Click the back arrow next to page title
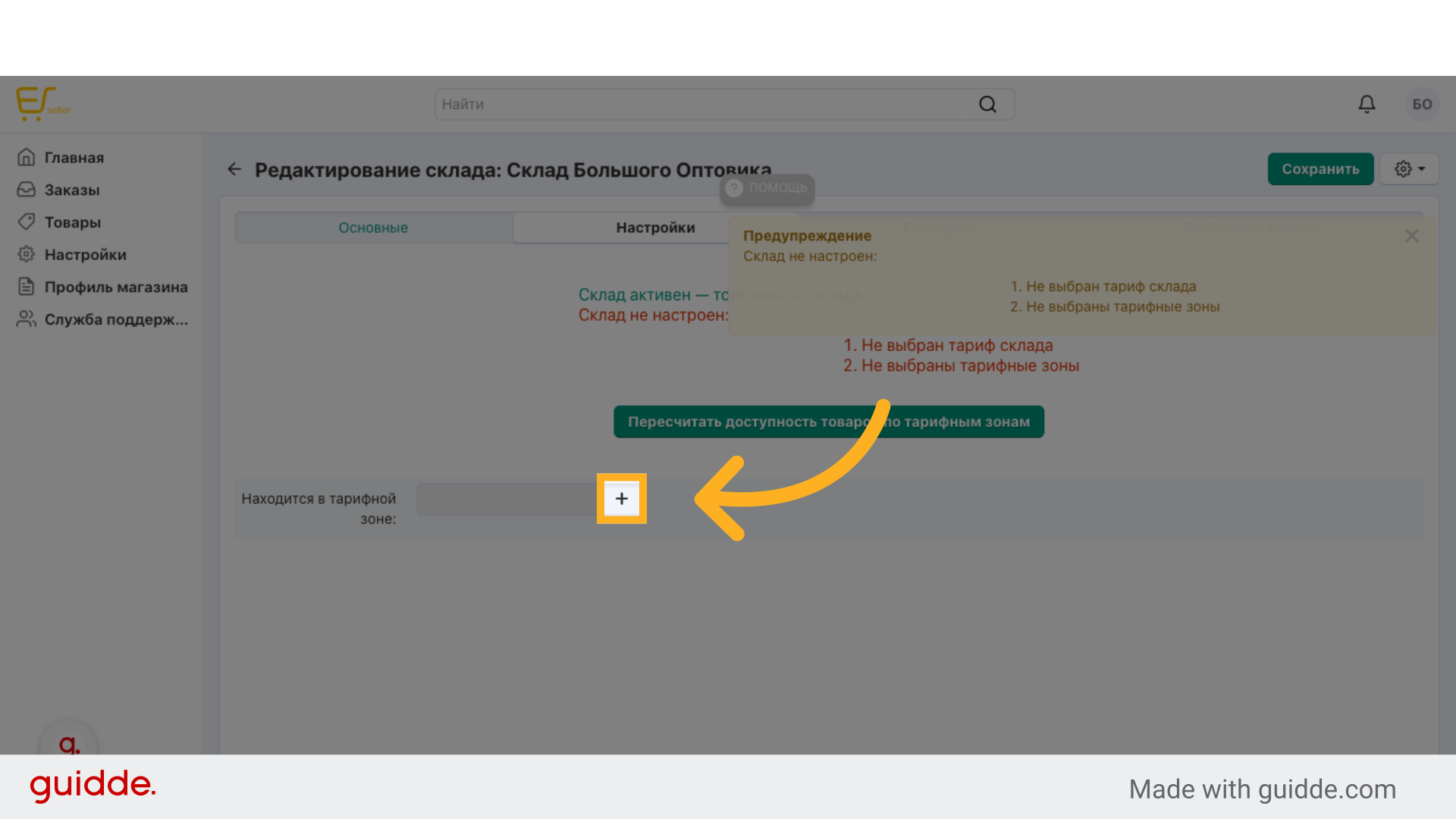Image resolution: width=1456 pixels, height=819 pixels. [x=234, y=169]
